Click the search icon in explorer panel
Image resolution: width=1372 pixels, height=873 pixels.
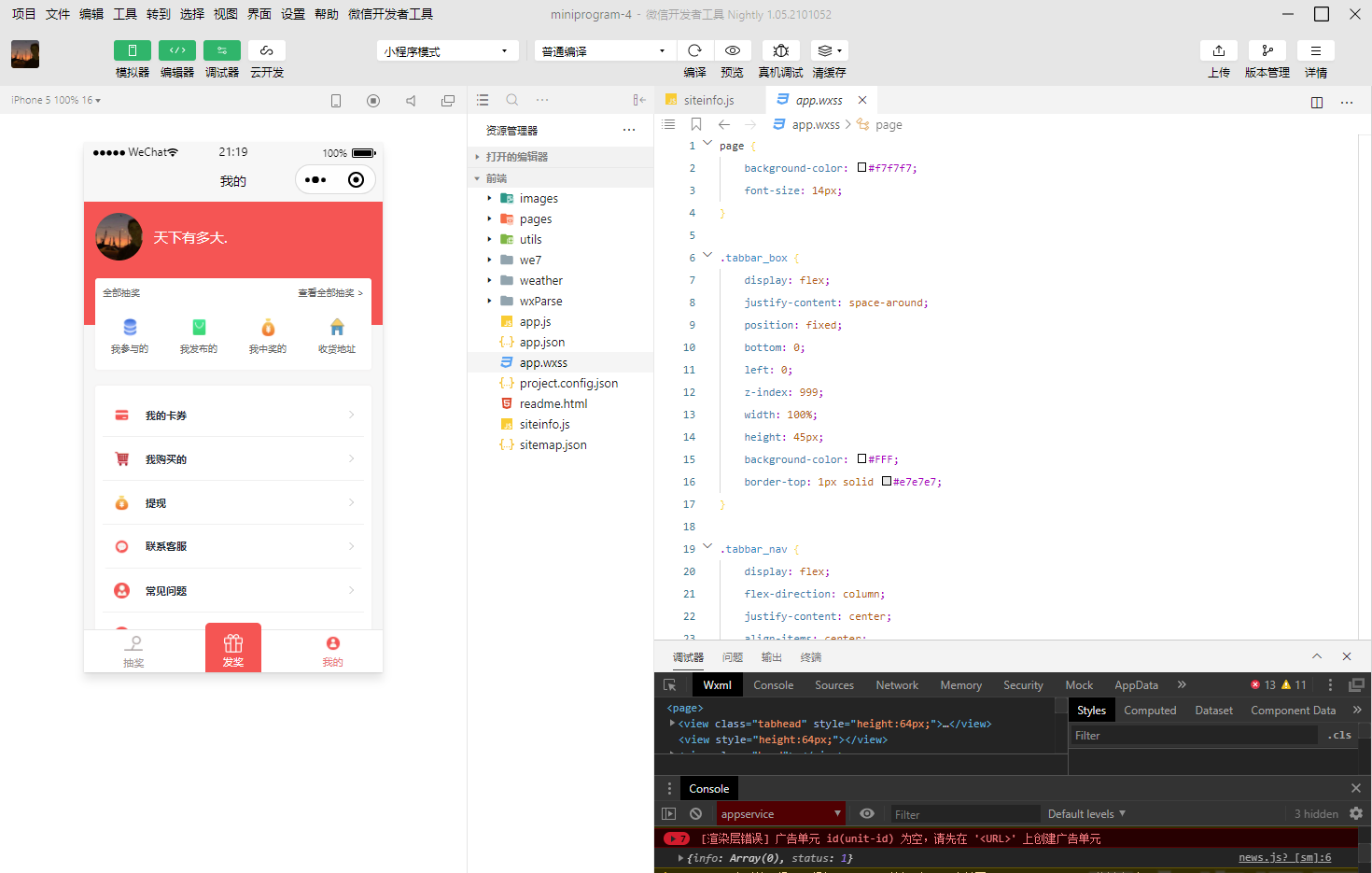512,100
